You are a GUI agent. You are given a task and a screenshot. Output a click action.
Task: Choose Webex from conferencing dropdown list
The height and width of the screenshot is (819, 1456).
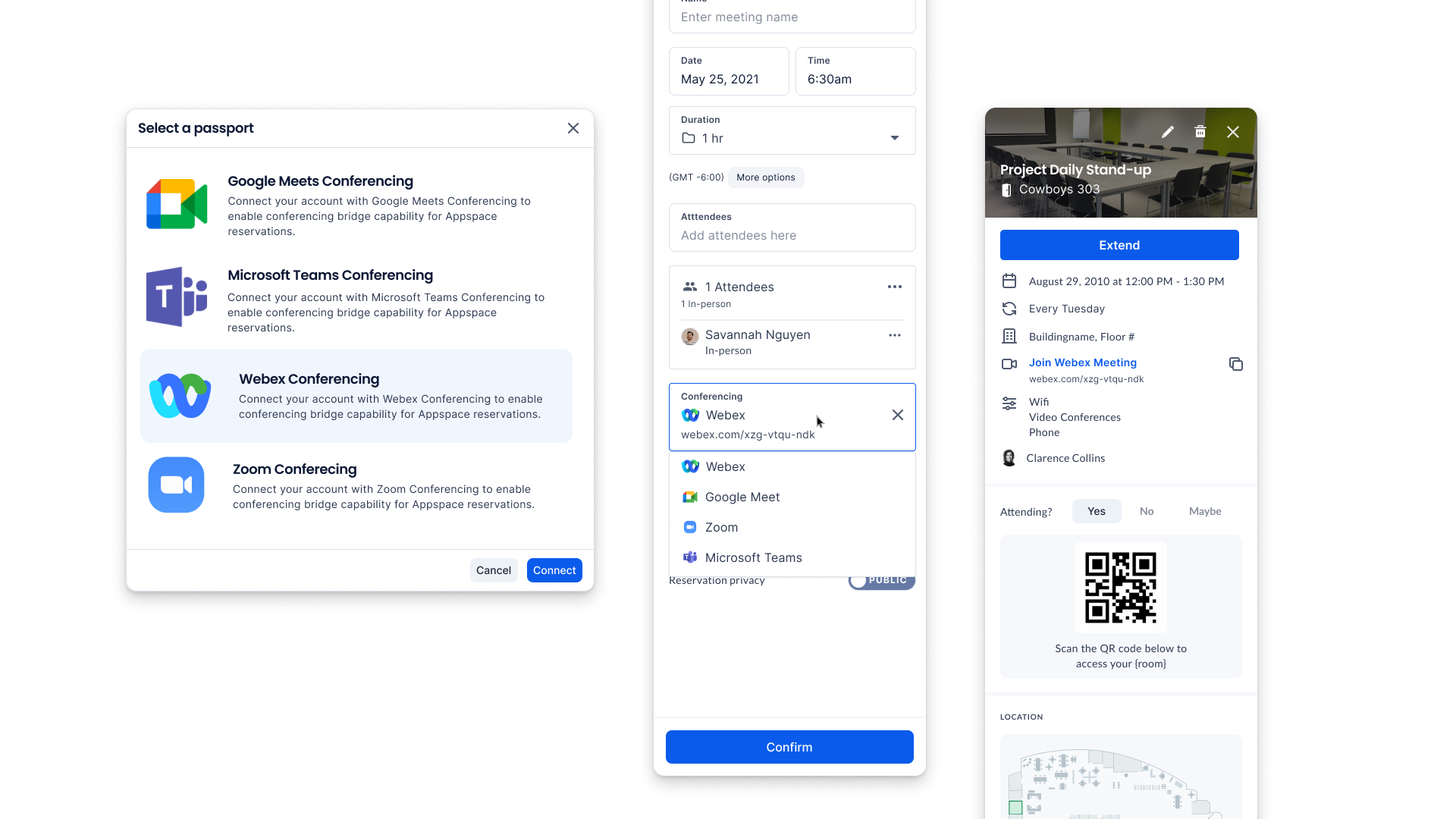[792, 466]
